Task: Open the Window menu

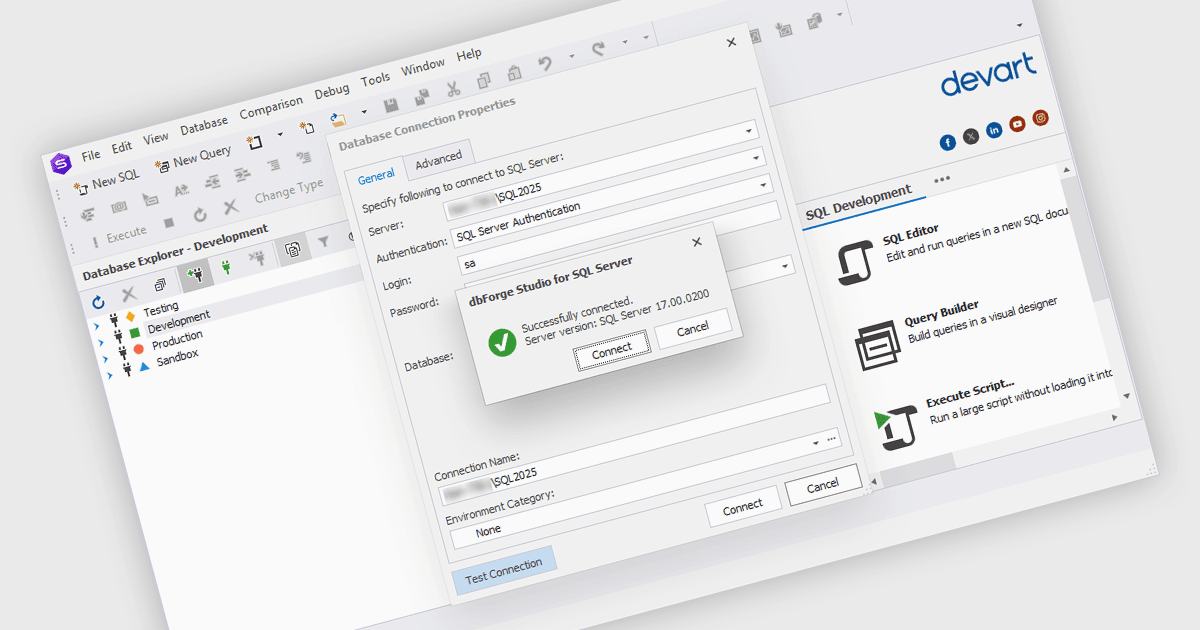Action: click(422, 67)
